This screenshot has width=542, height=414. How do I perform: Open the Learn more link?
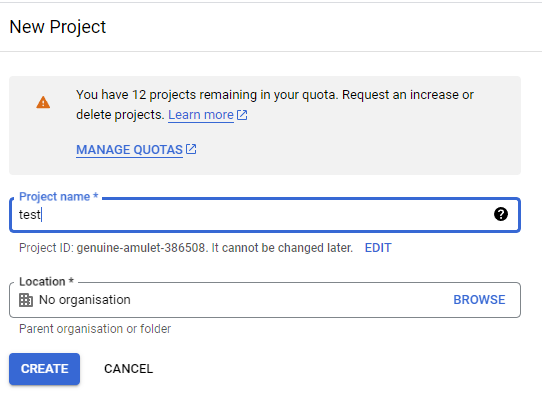pos(201,115)
